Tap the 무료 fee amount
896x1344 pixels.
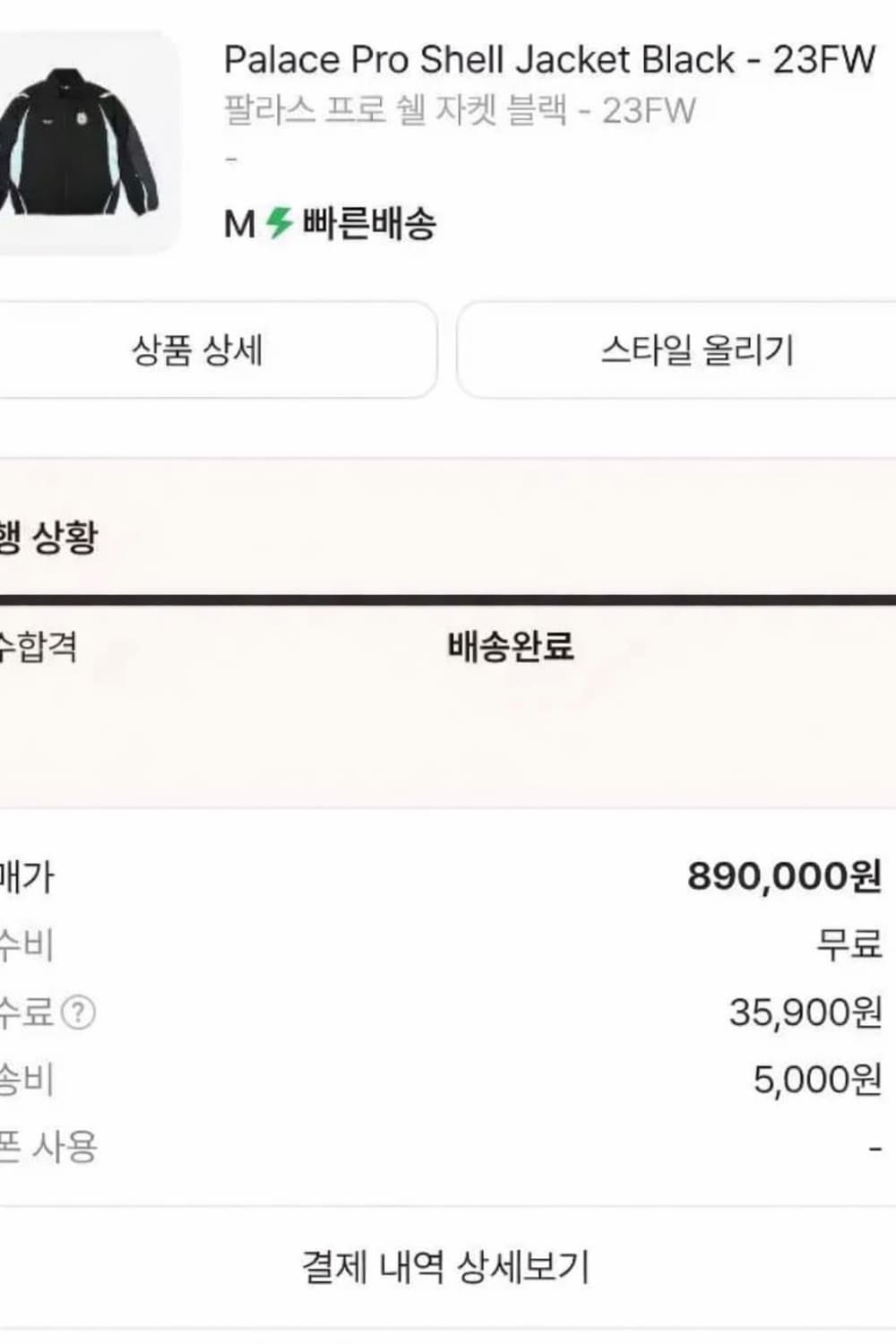click(849, 944)
